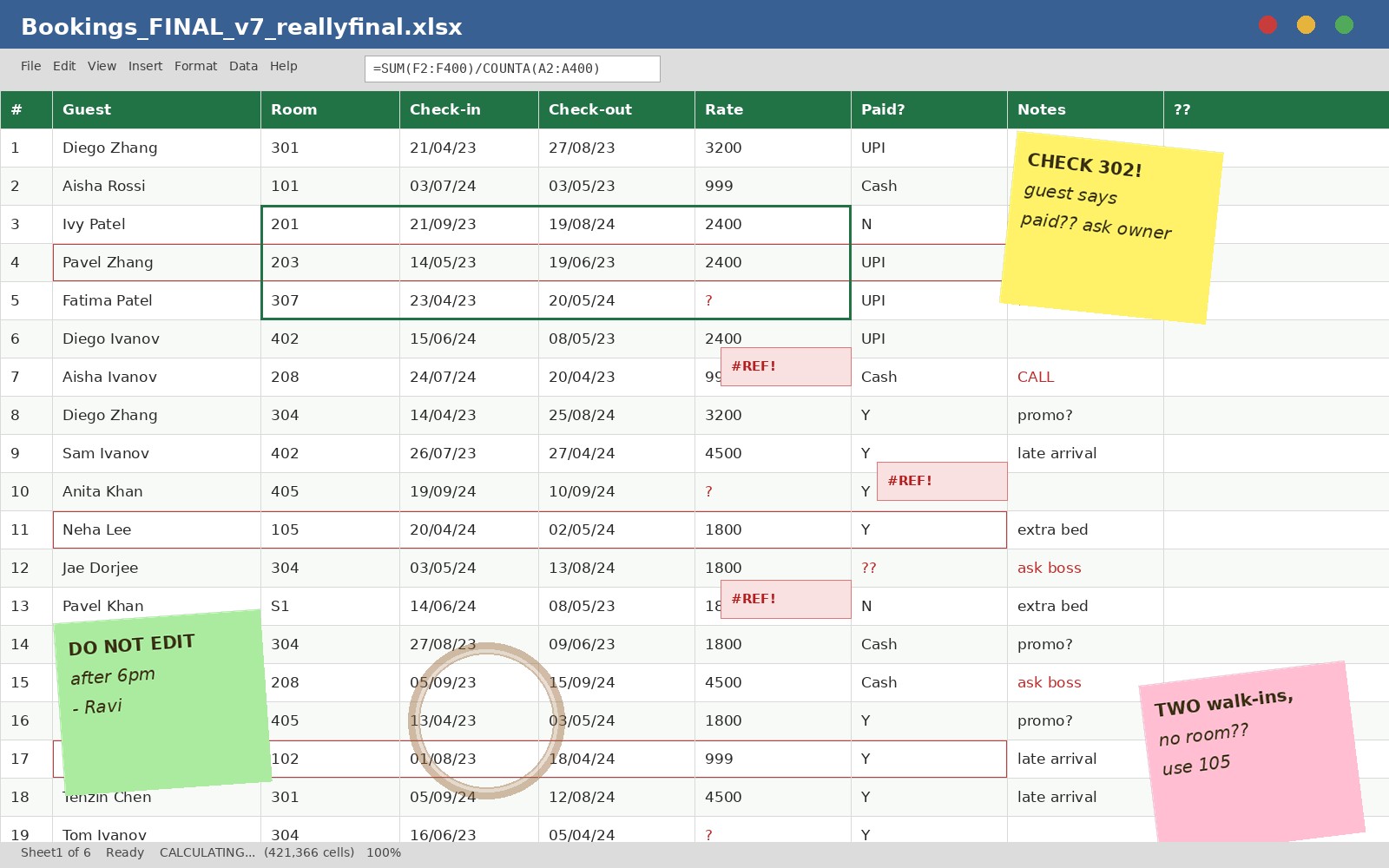
Task: Select the Guest column header
Action: 156,109
